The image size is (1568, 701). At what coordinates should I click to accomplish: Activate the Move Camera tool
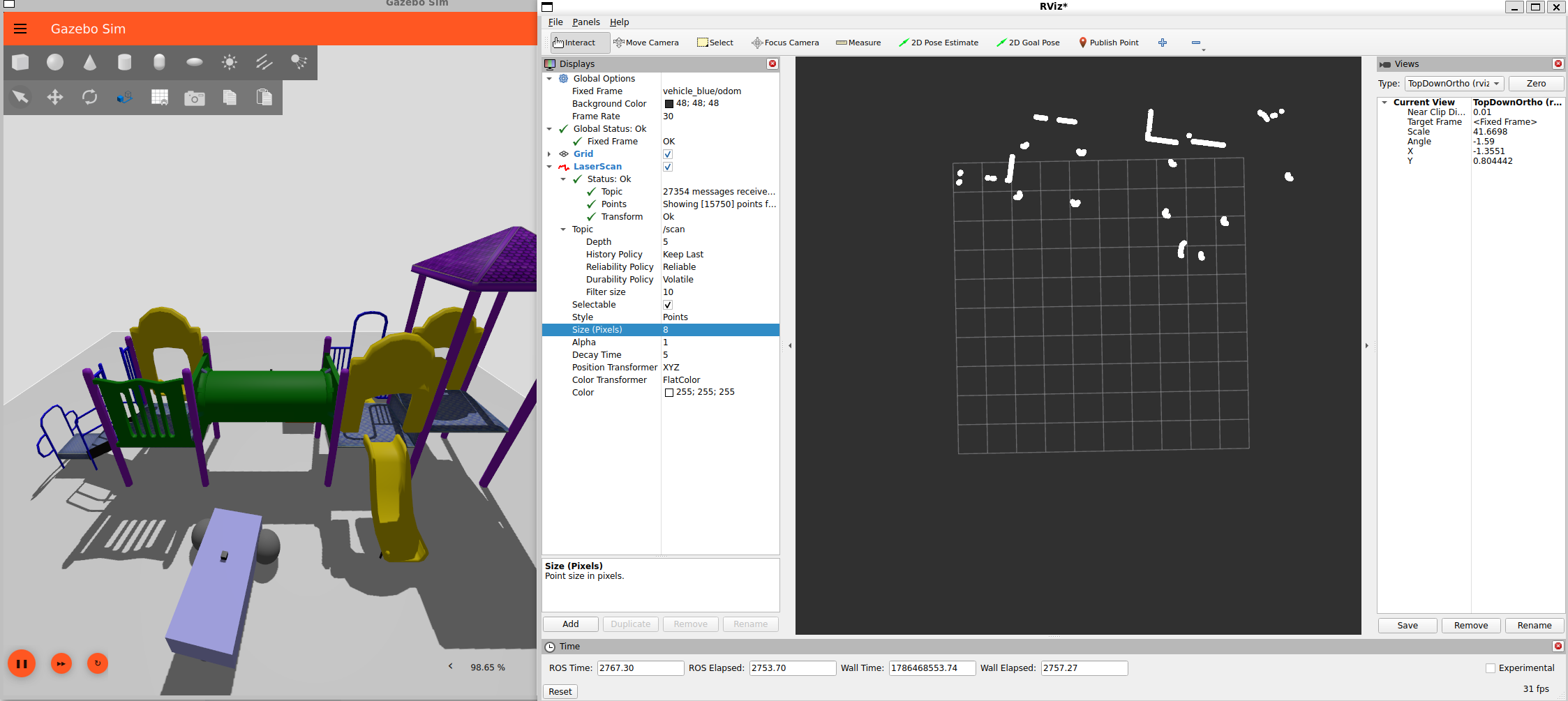click(645, 43)
